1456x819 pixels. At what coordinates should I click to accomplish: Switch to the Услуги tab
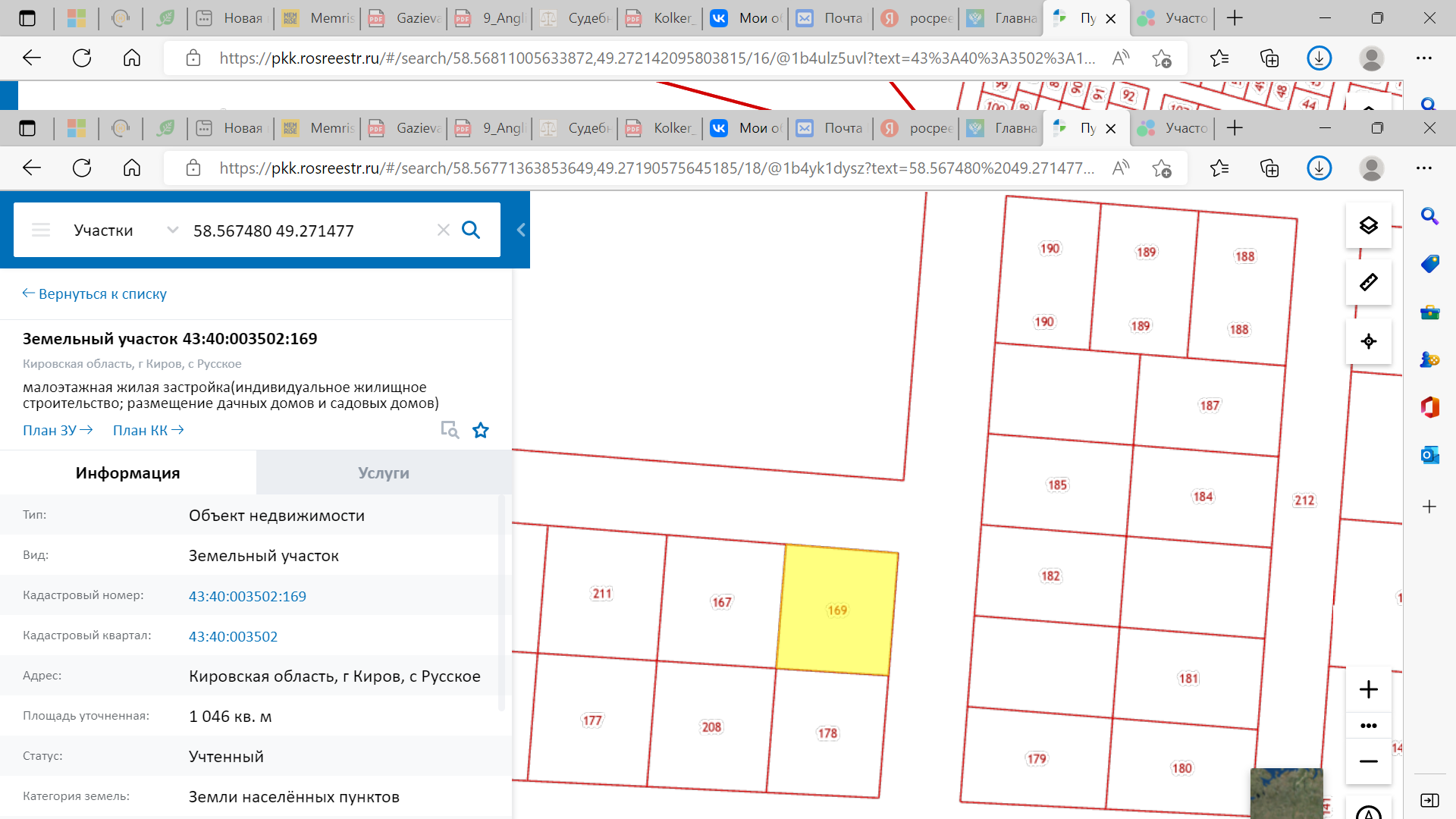pyautogui.click(x=384, y=473)
